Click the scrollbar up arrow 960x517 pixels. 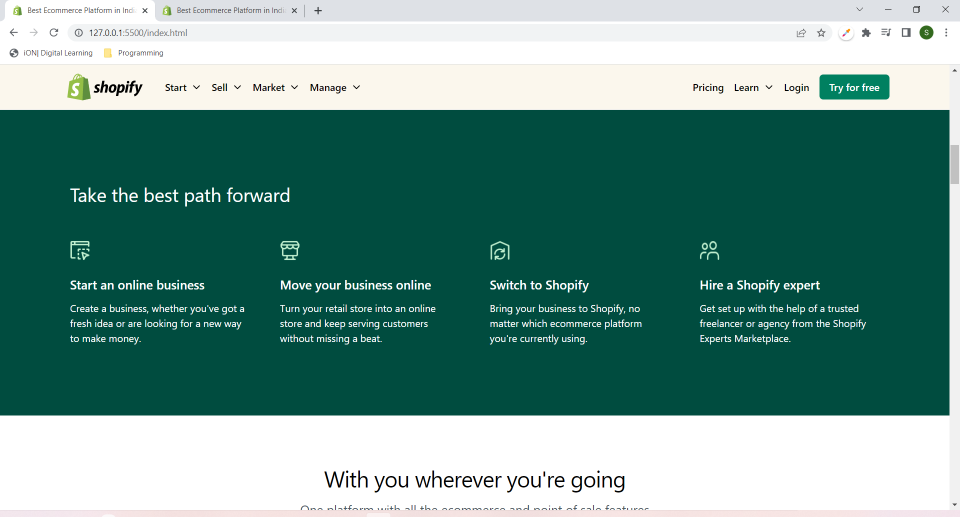point(954,70)
